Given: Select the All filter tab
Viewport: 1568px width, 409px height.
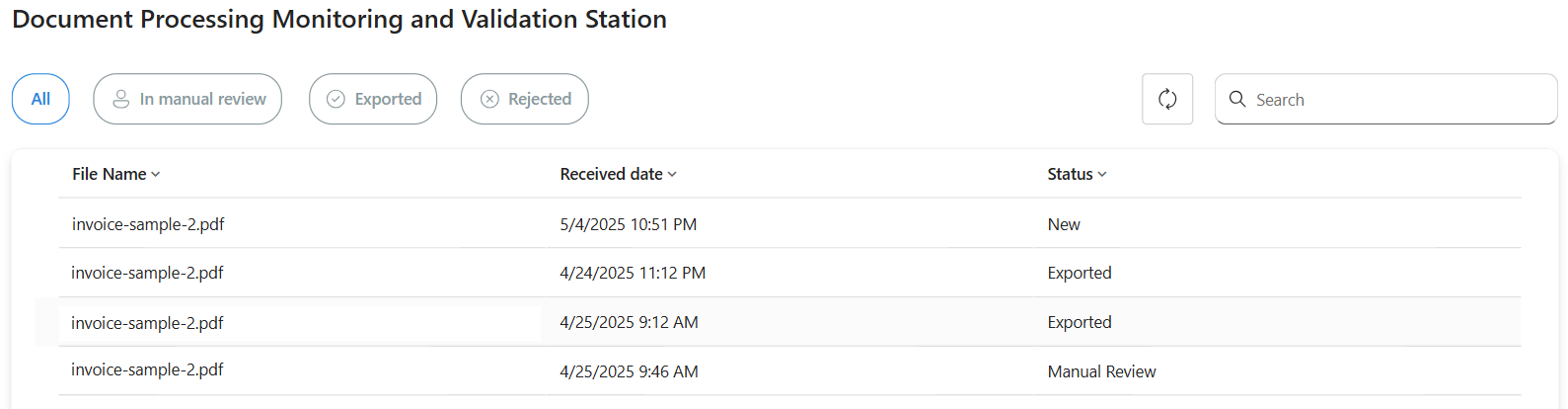Looking at the screenshot, I should (x=40, y=99).
